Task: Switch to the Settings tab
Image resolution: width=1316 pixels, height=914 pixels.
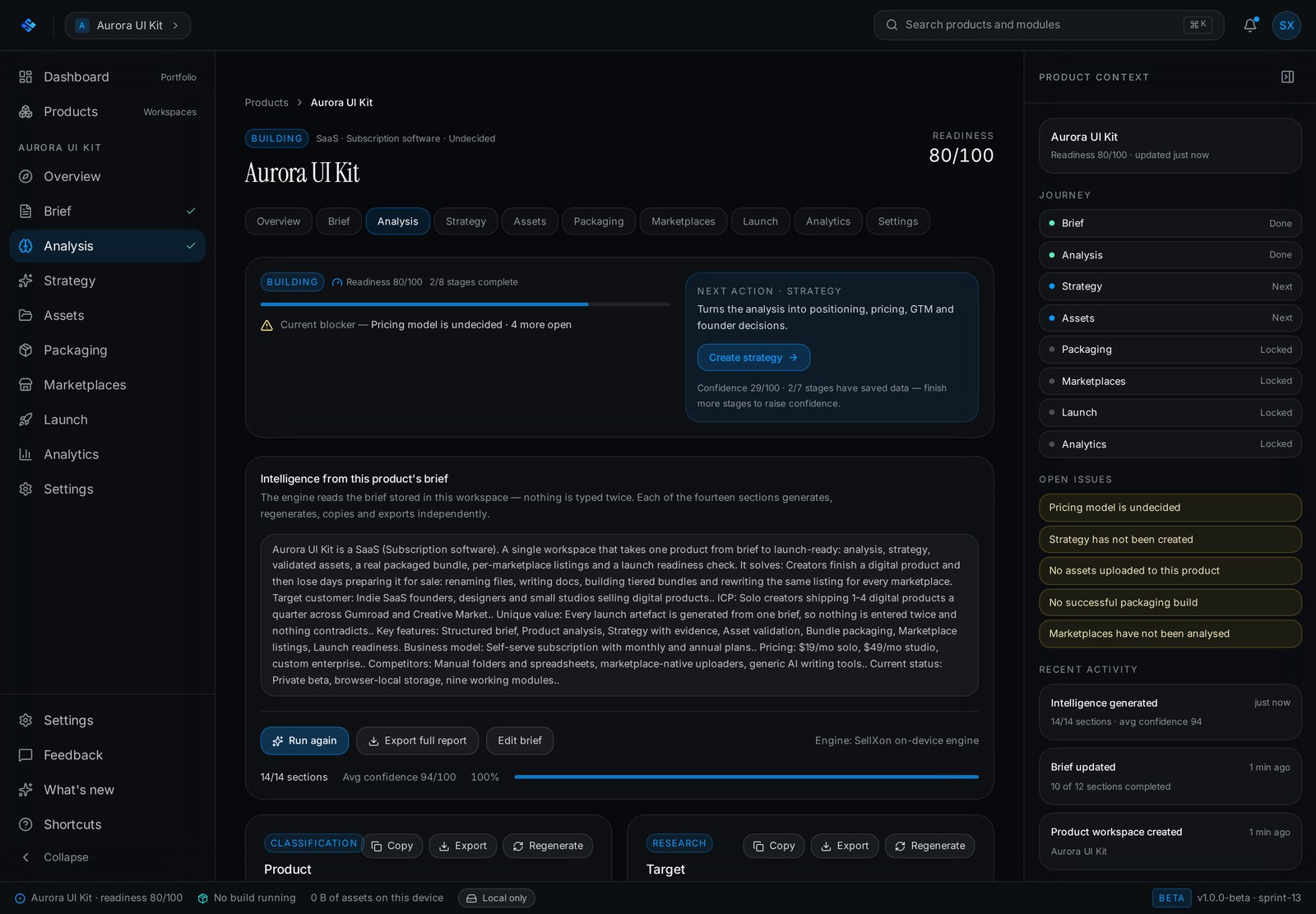Action: (898, 221)
